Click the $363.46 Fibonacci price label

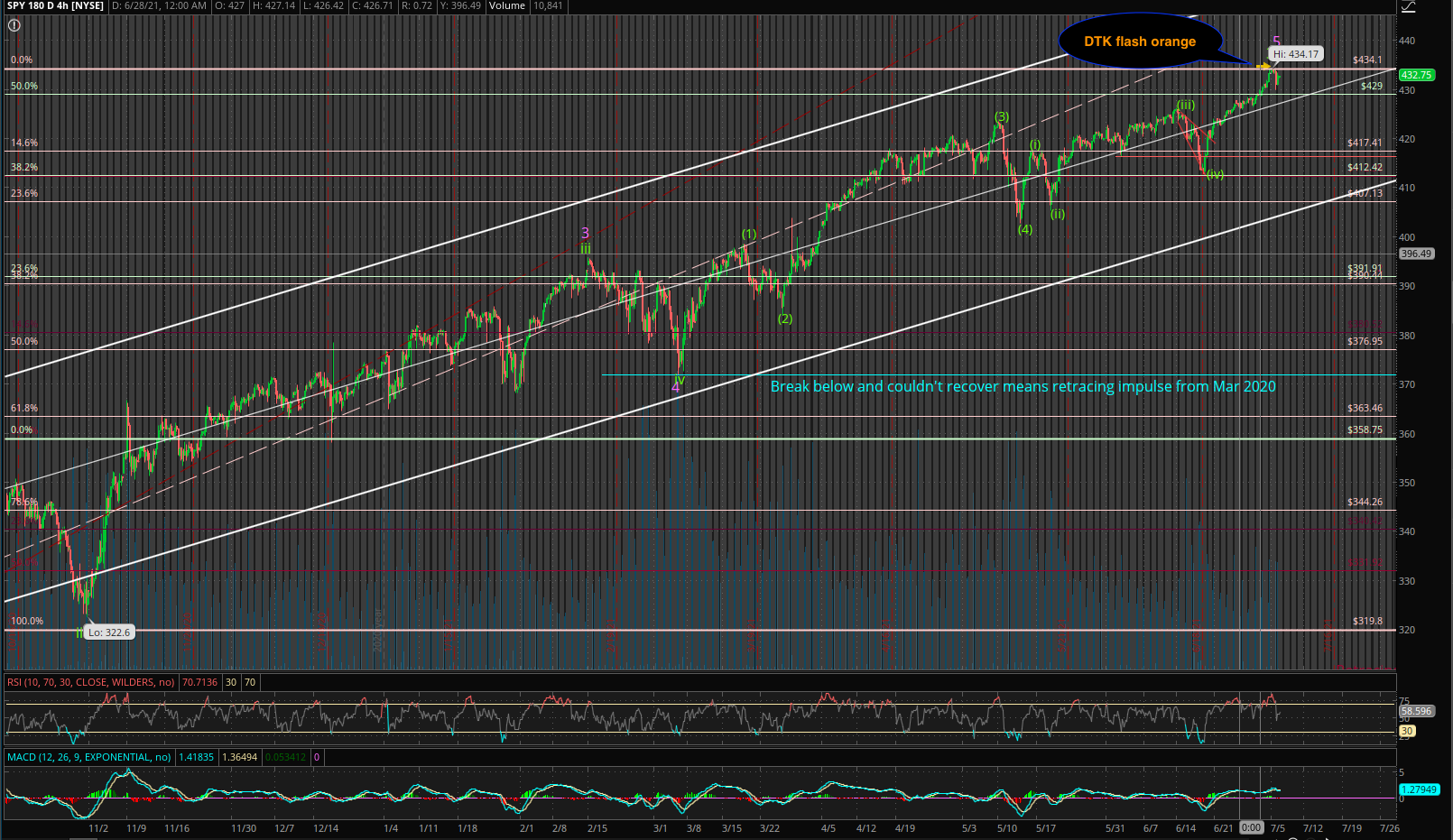pos(1365,408)
